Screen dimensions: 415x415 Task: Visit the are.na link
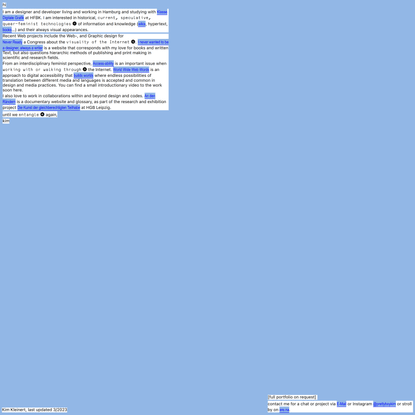[x=284, y=410]
